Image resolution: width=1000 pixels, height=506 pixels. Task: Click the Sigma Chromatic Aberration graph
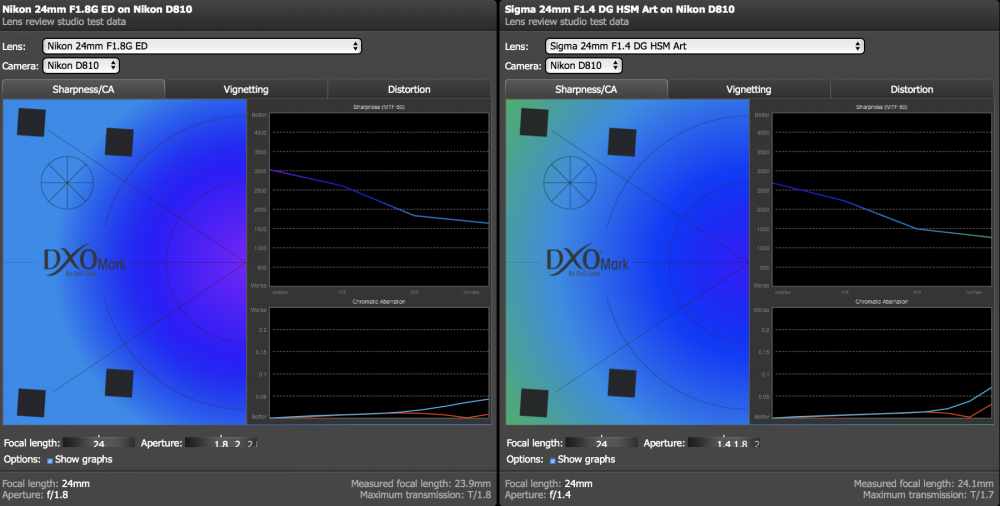point(881,363)
